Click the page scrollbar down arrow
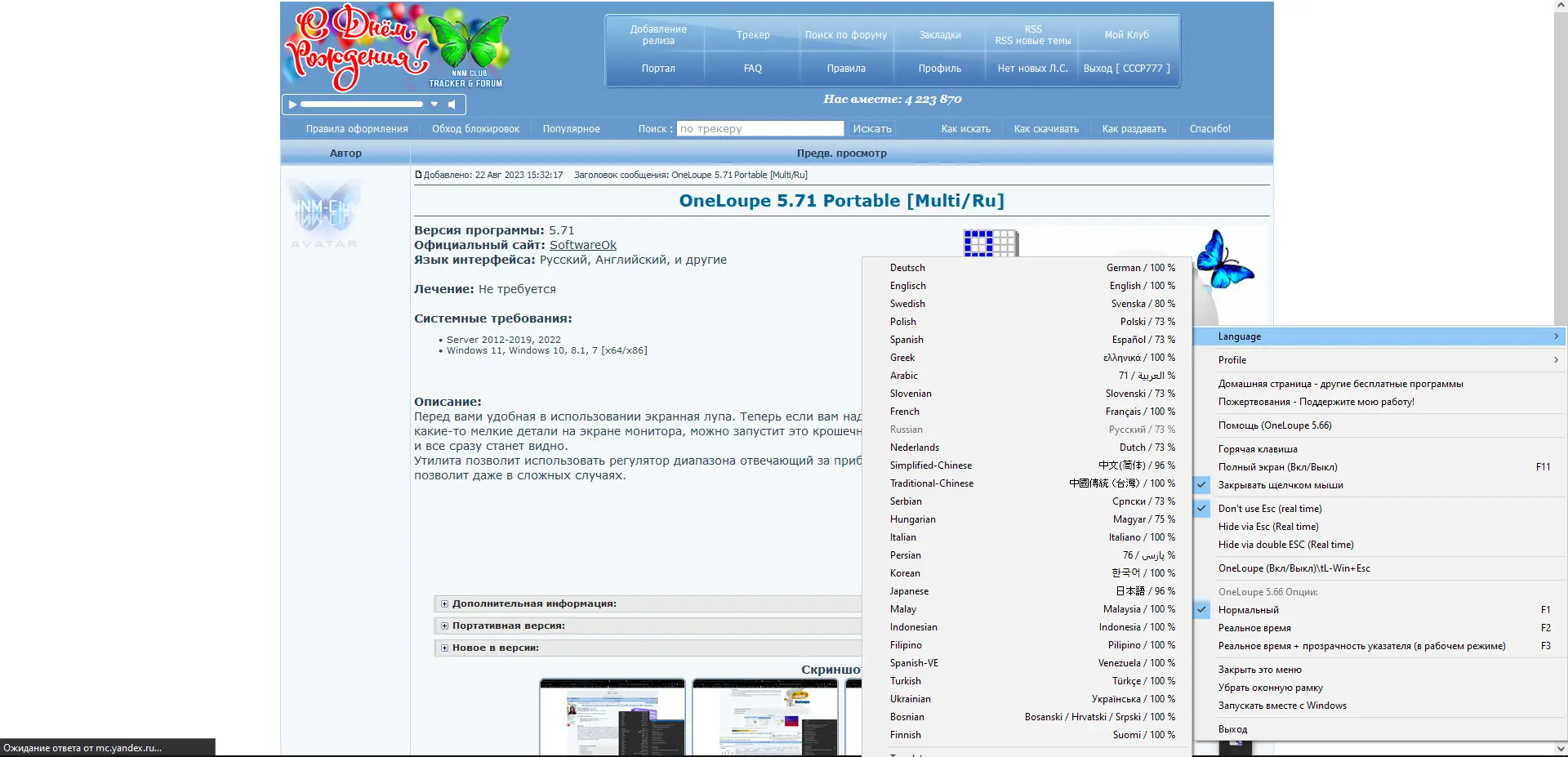Viewport: 1568px width, 757px height. (x=1561, y=748)
